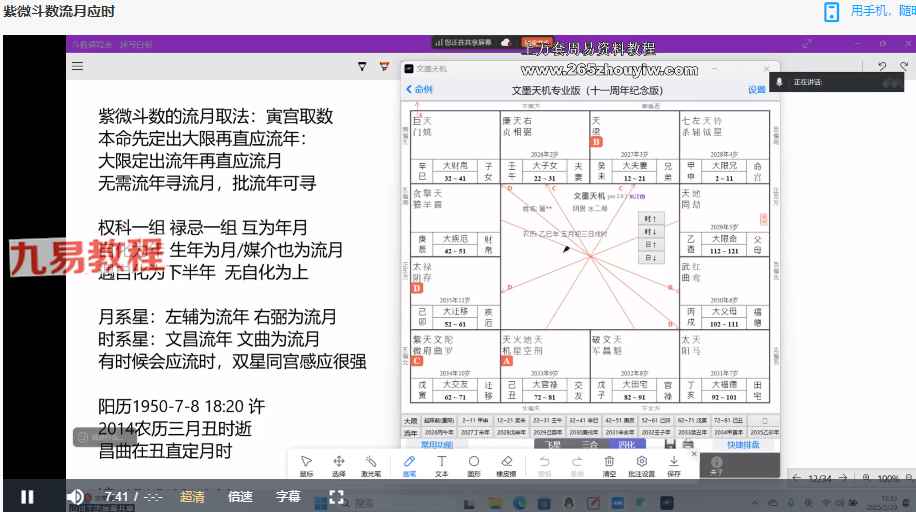Screen dimensions: 916x512
Task: Select the 激光笔 laser pointer tool
Action: coord(371,465)
